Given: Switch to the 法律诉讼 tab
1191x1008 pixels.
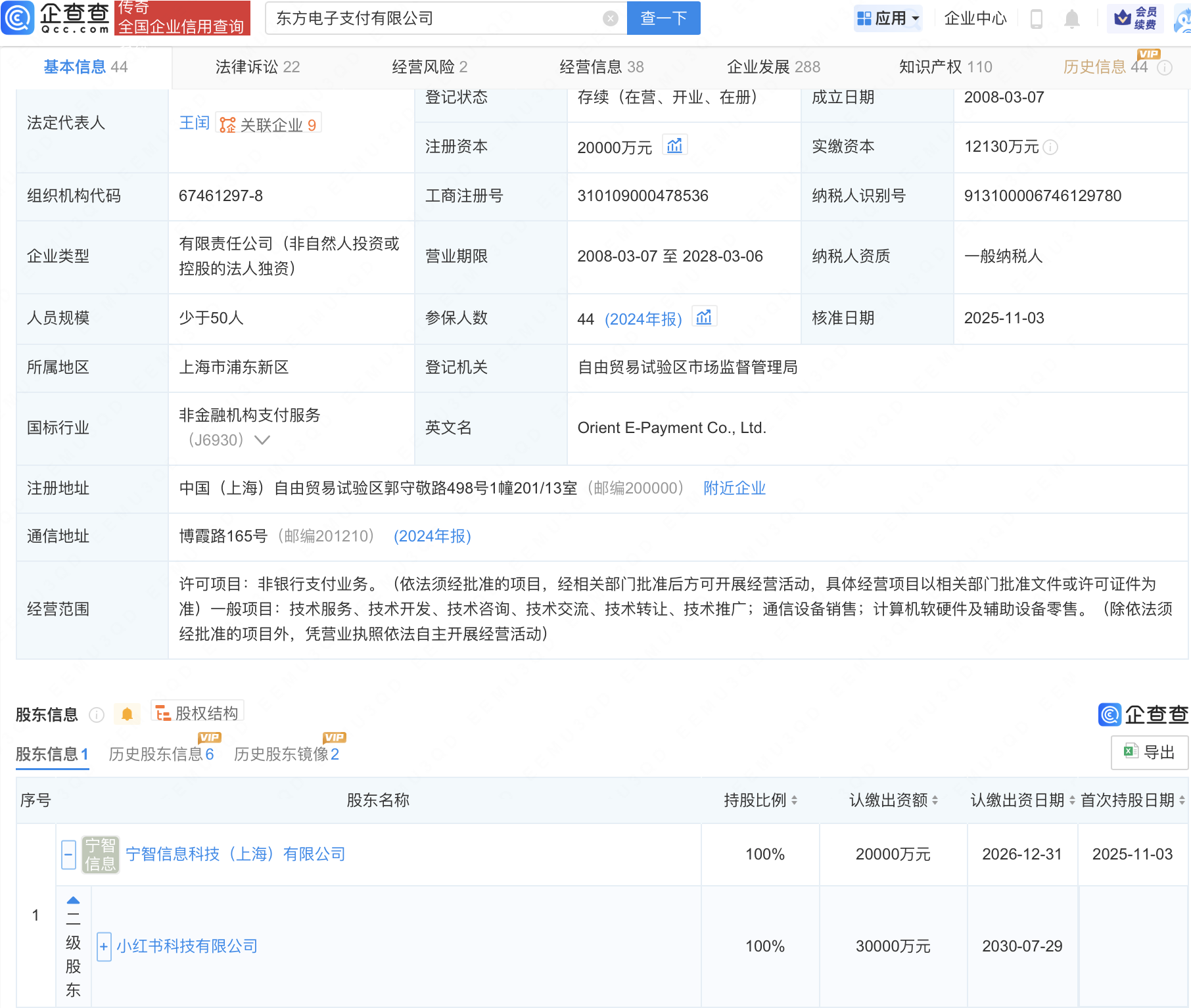Looking at the screenshot, I should pos(257,66).
